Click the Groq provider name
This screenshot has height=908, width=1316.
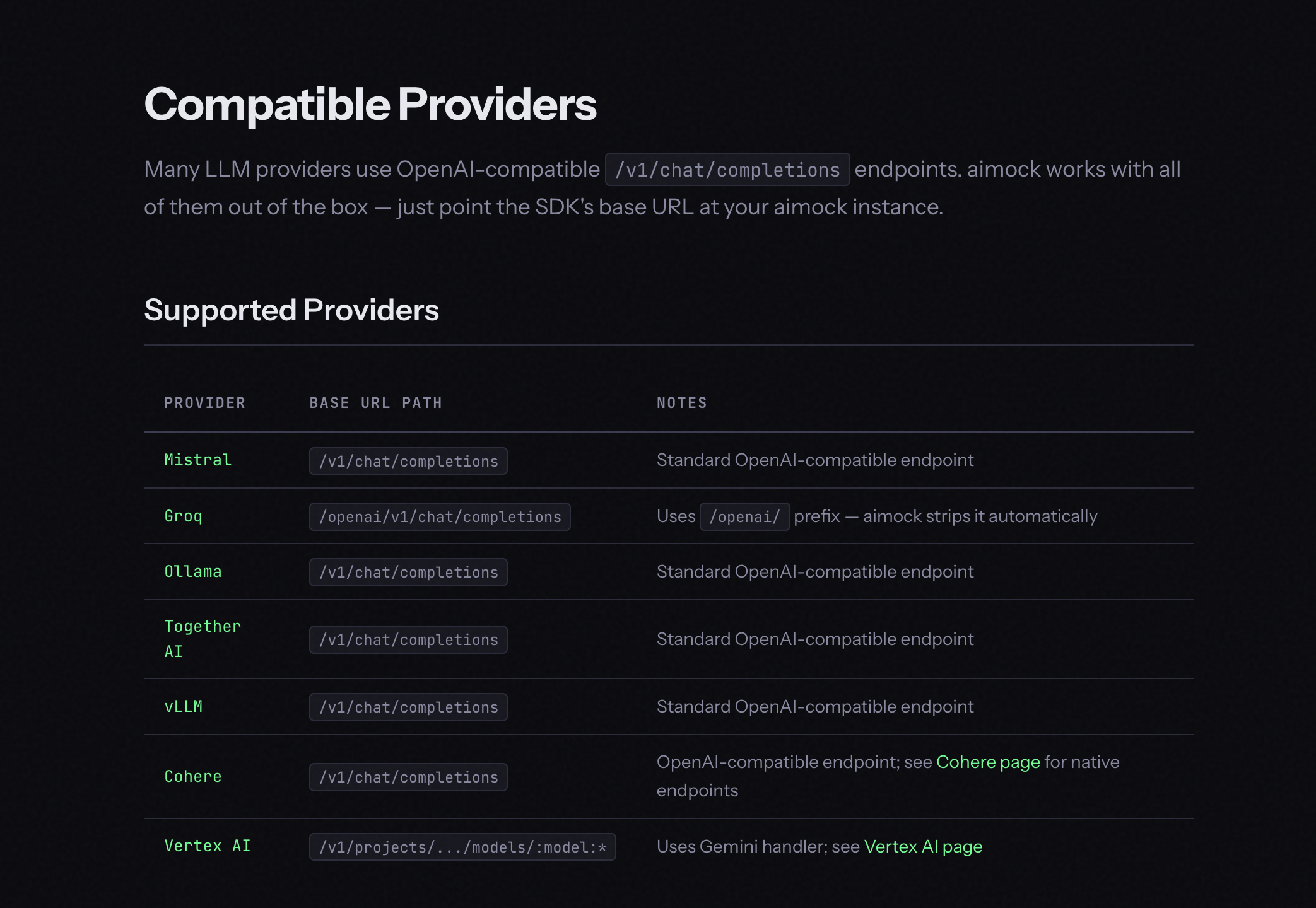[183, 516]
